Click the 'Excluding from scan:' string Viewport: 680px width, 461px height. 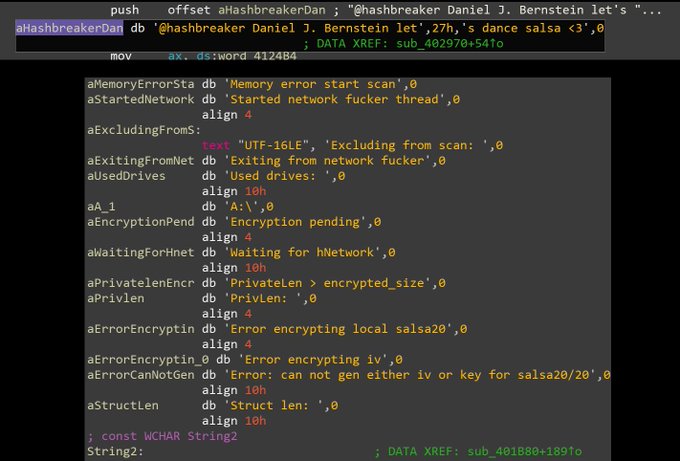tap(406, 145)
